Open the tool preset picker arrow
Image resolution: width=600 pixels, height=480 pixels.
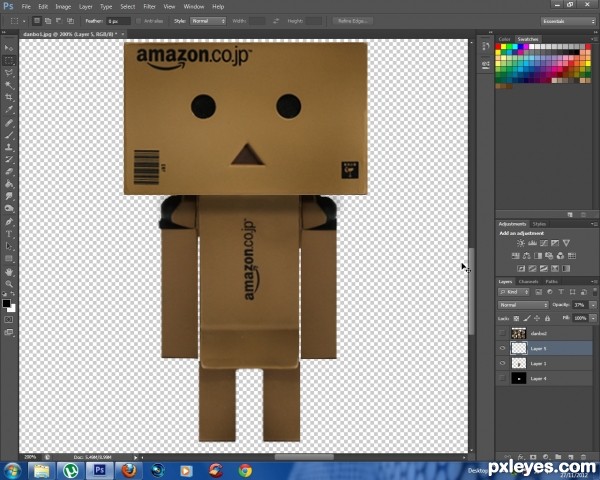point(24,21)
